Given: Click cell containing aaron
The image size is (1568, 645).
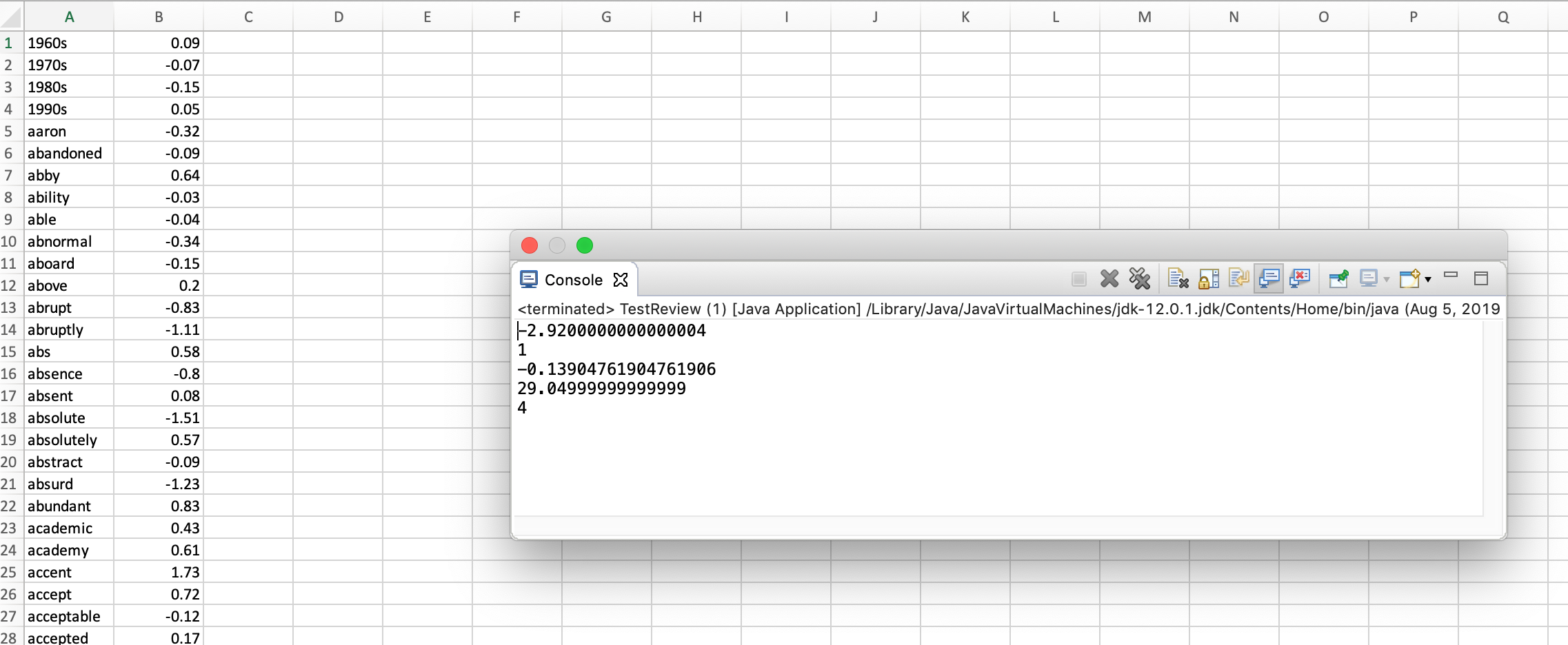Looking at the screenshot, I should point(69,131).
